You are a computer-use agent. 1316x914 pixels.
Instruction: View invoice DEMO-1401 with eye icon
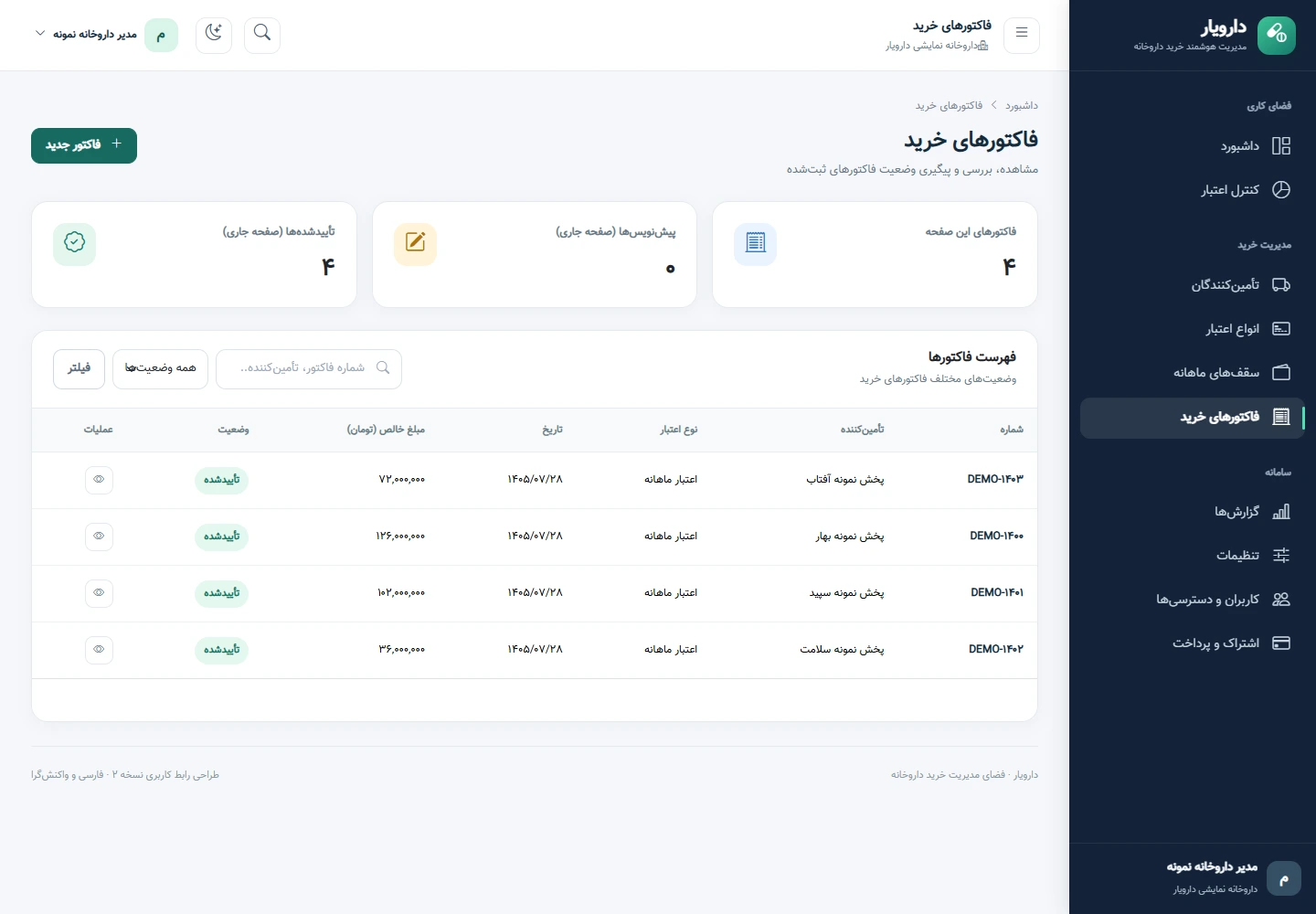[x=99, y=593]
